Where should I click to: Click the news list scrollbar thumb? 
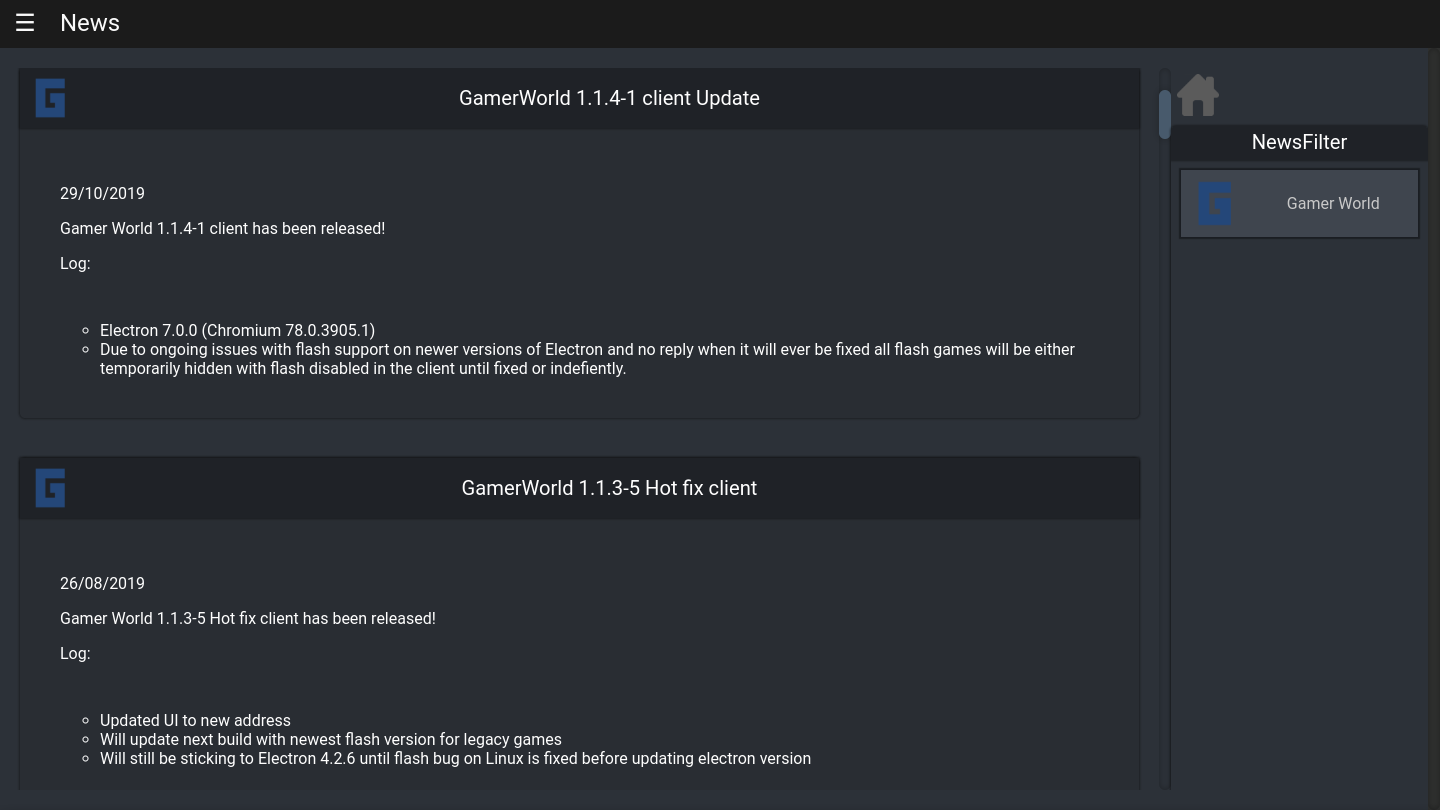1164,114
